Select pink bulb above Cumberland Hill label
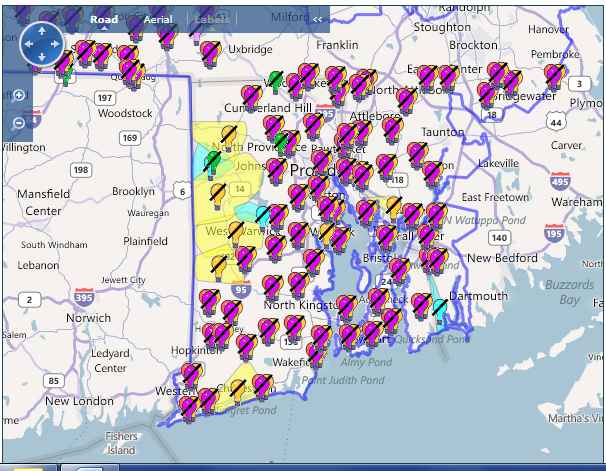This screenshot has height=471, width=606. (252, 97)
